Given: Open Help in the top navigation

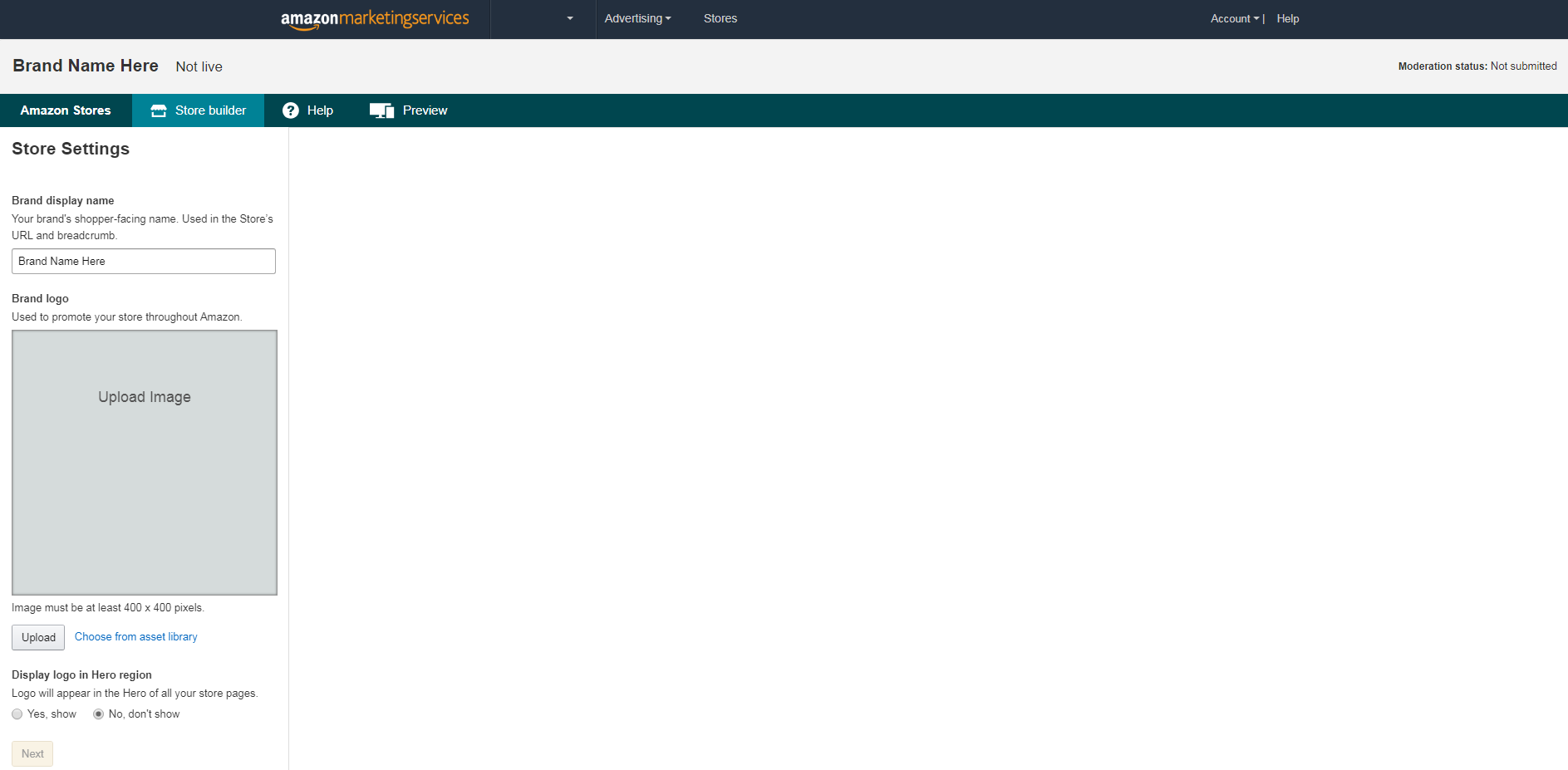Looking at the screenshot, I should point(1288,18).
